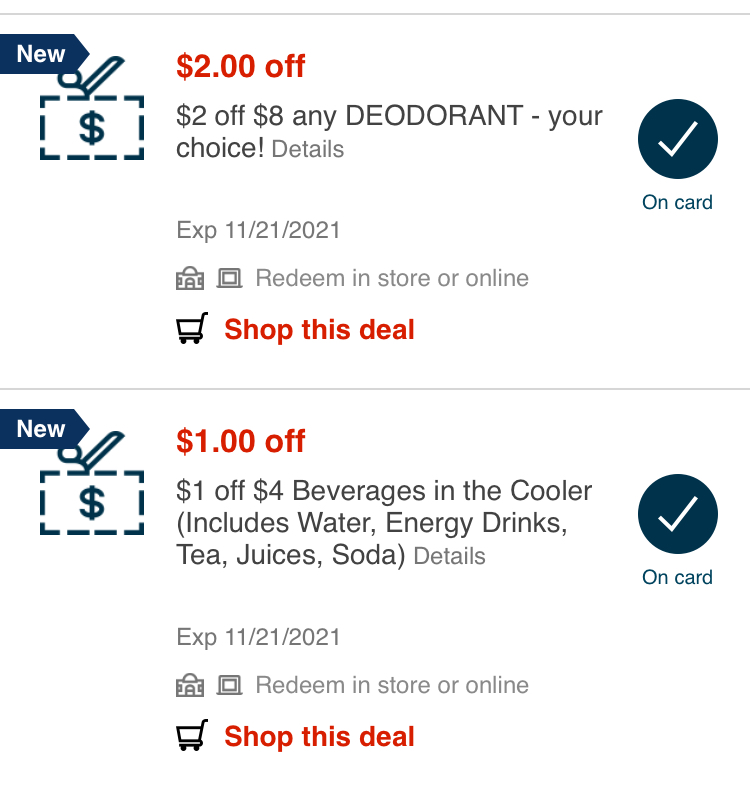Click the New badge on beverages coupon
Screen dimensions: 750x788
click(x=42, y=429)
